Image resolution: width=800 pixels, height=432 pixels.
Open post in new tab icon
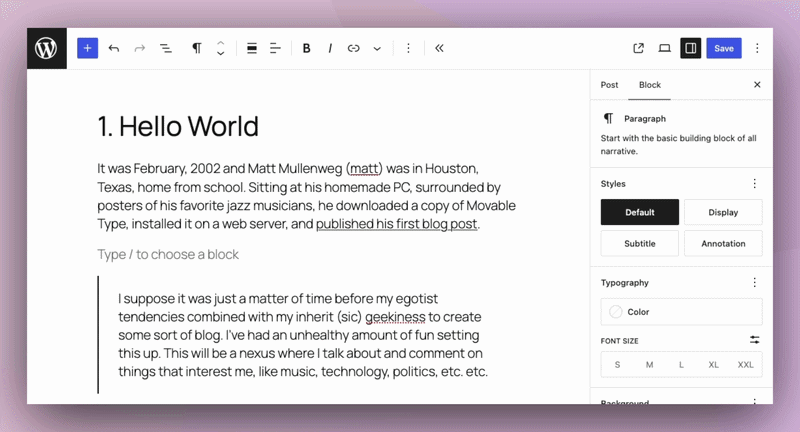[638, 48]
